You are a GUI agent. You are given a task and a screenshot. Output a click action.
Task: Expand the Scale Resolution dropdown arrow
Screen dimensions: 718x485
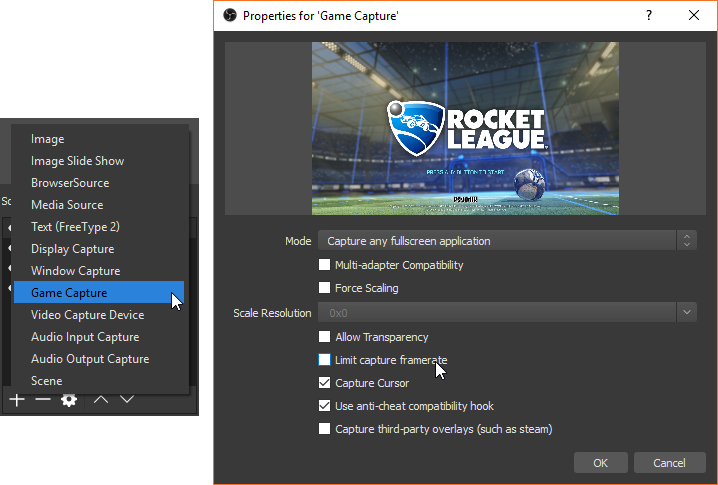686,313
